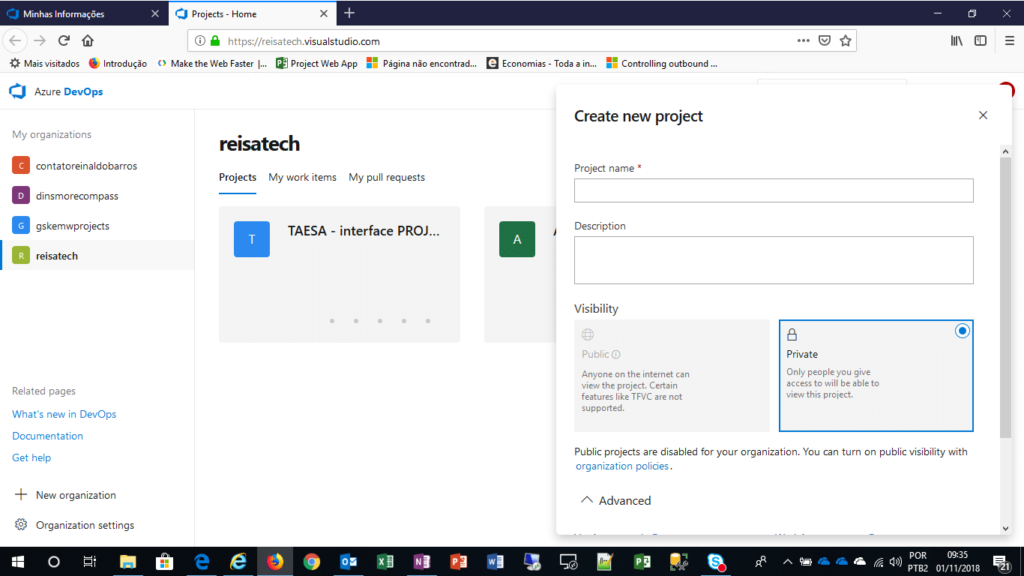Select the Public visibility option

pyautogui.click(x=671, y=375)
